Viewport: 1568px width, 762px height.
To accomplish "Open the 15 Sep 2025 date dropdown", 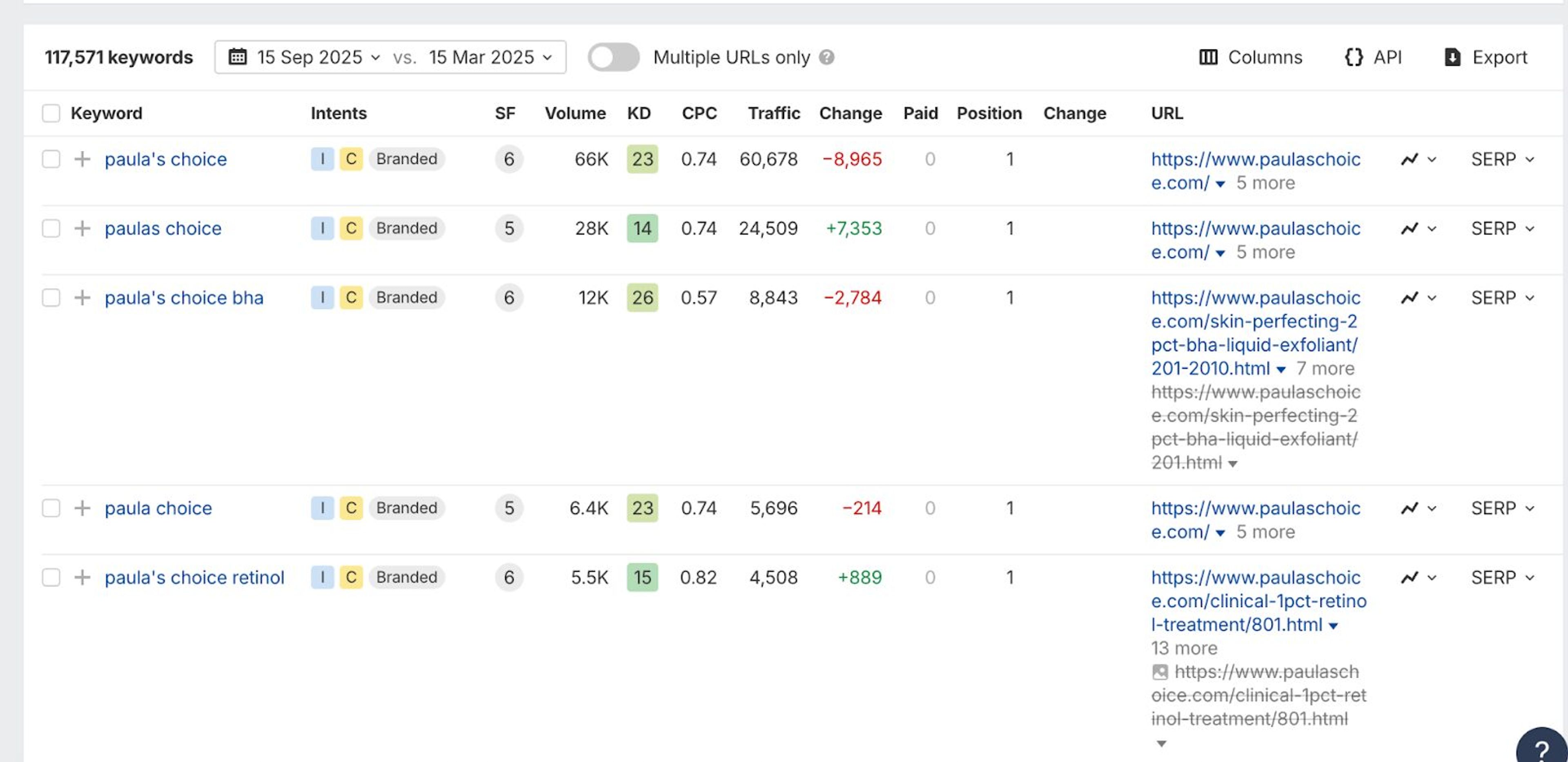I will 318,57.
